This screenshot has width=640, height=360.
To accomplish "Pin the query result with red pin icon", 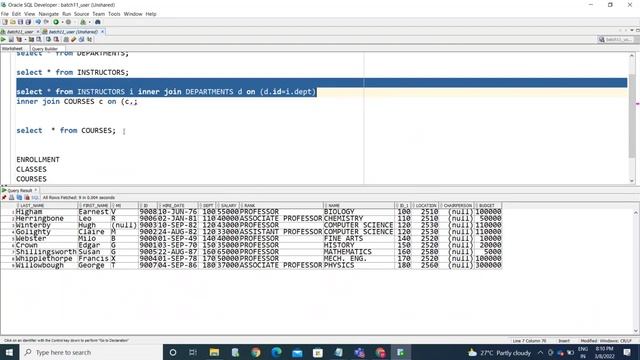I will [4, 198].
